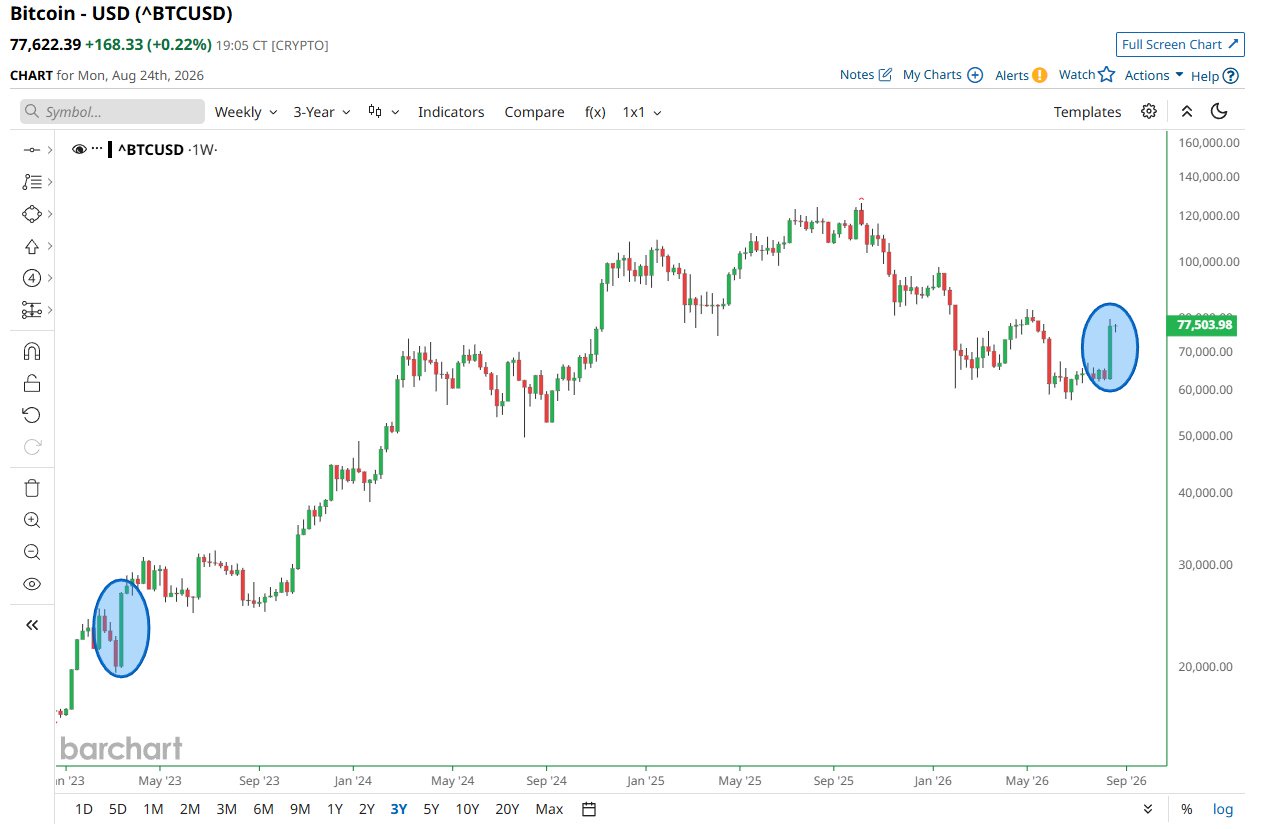Select the 1D range button
This screenshot has height=829, width=1262.
pyautogui.click(x=84, y=809)
